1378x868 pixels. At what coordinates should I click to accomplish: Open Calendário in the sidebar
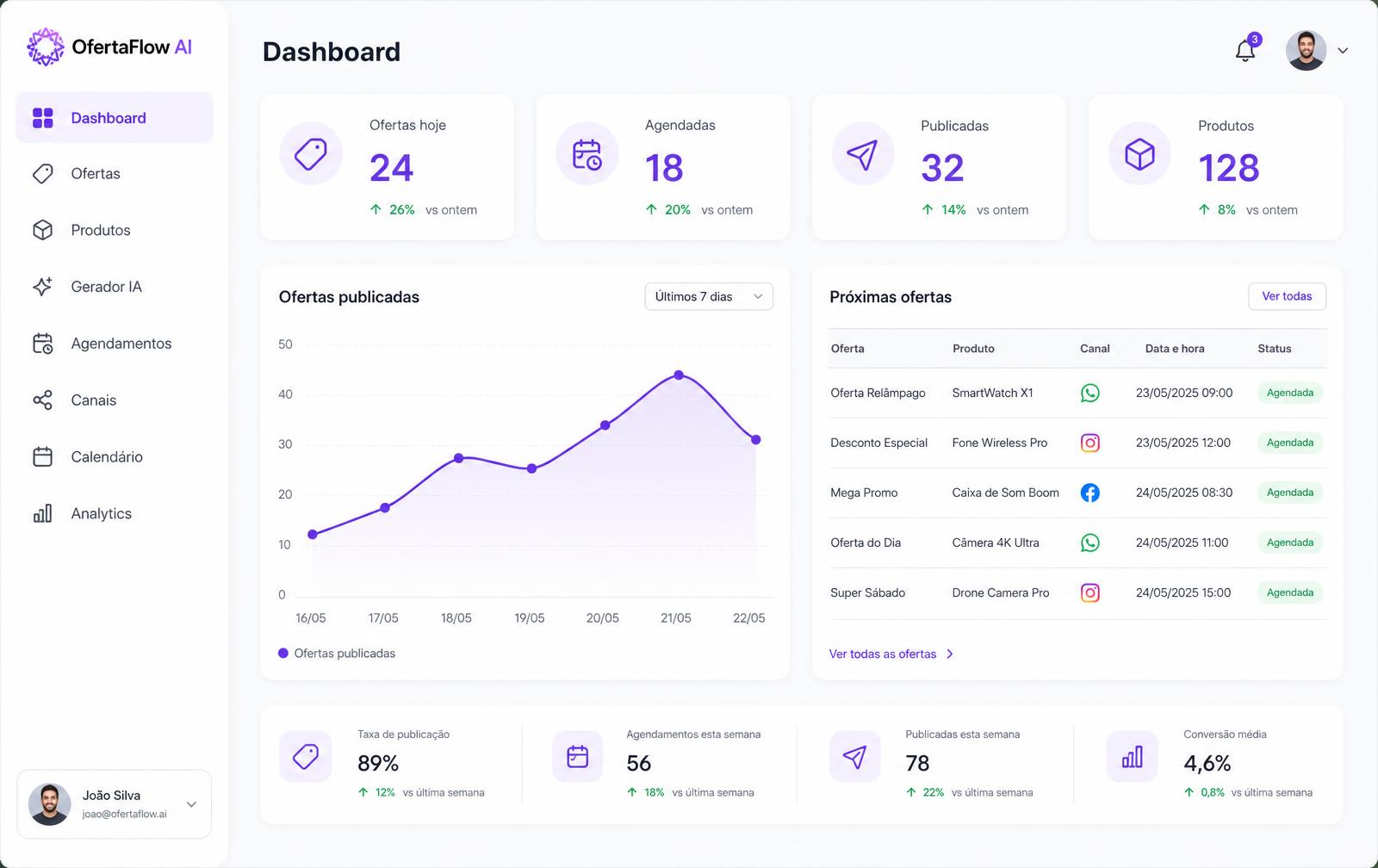[x=115, y=457]
